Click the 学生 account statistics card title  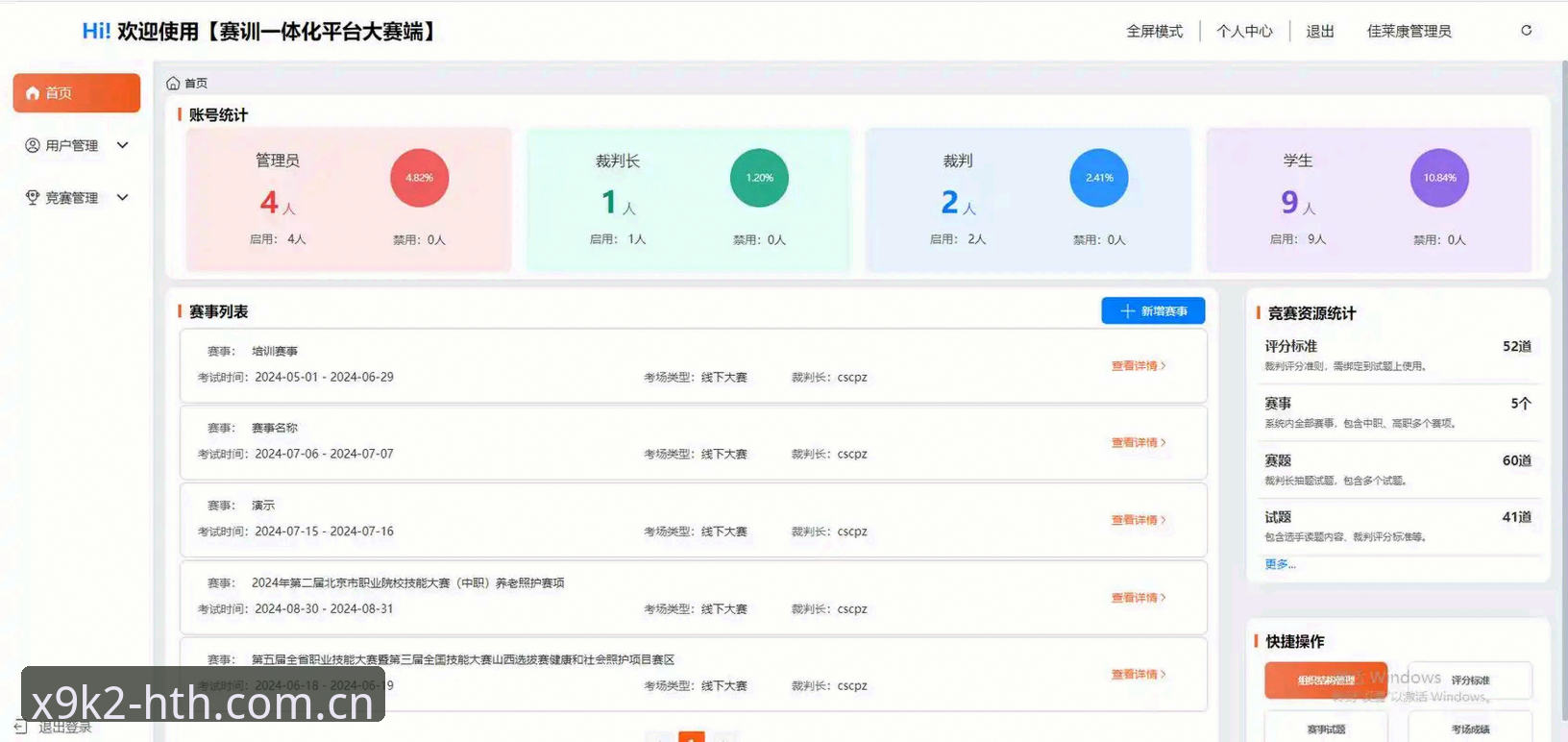[1298, 161]
